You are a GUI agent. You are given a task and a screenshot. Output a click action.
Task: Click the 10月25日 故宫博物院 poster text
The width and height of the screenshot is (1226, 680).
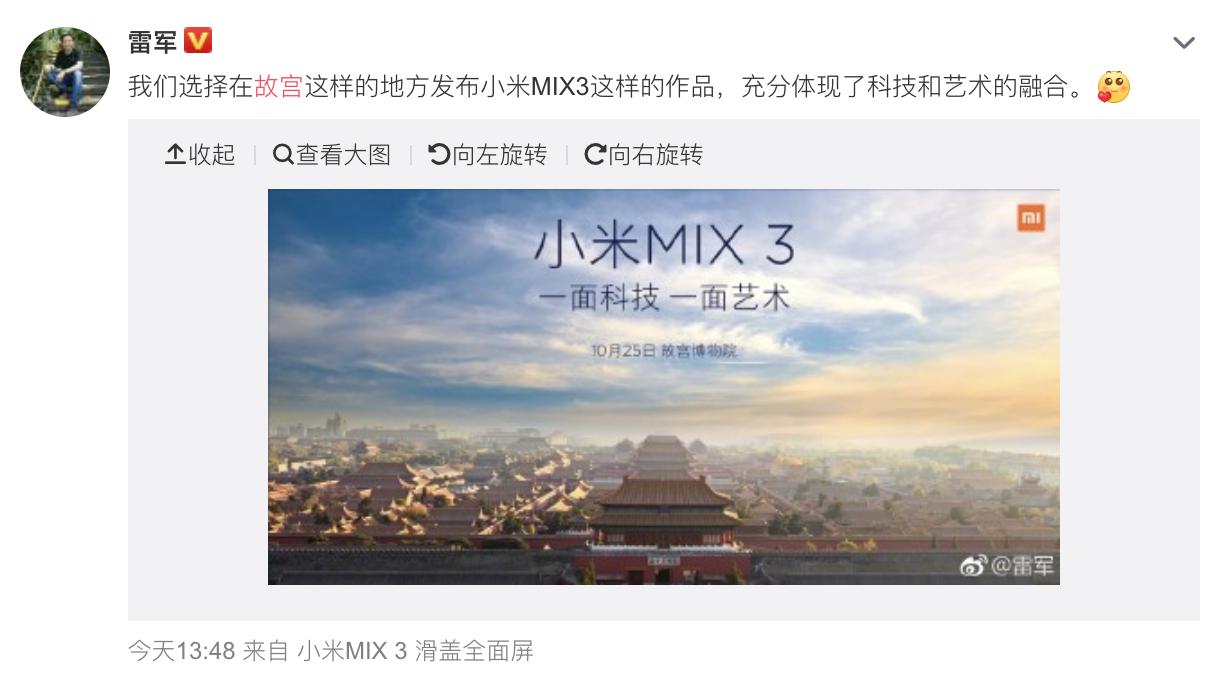coord(669,351)
